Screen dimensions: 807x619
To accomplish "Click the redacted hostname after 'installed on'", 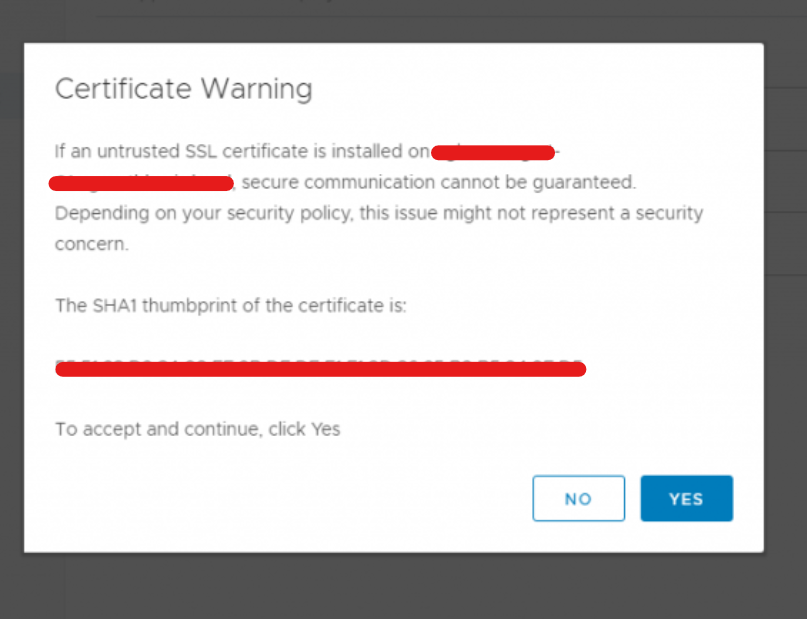I will (493, 153).
